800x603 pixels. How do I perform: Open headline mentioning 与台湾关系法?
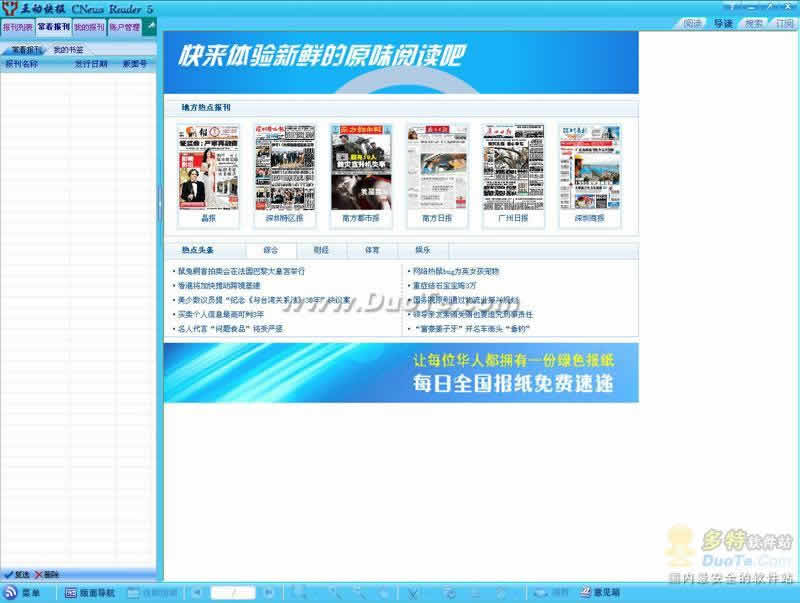click(263, 300)
